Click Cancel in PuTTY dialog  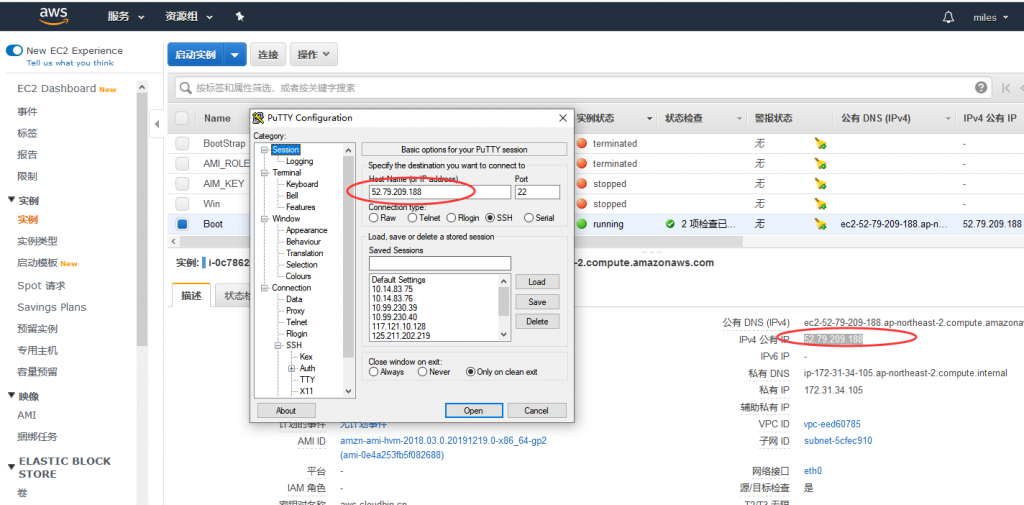536,411
